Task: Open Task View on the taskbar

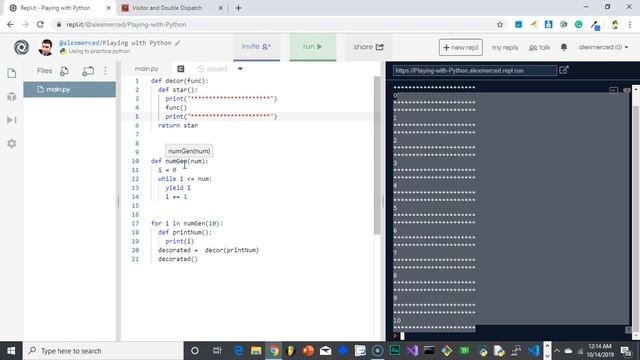Action: pos(217,351)
